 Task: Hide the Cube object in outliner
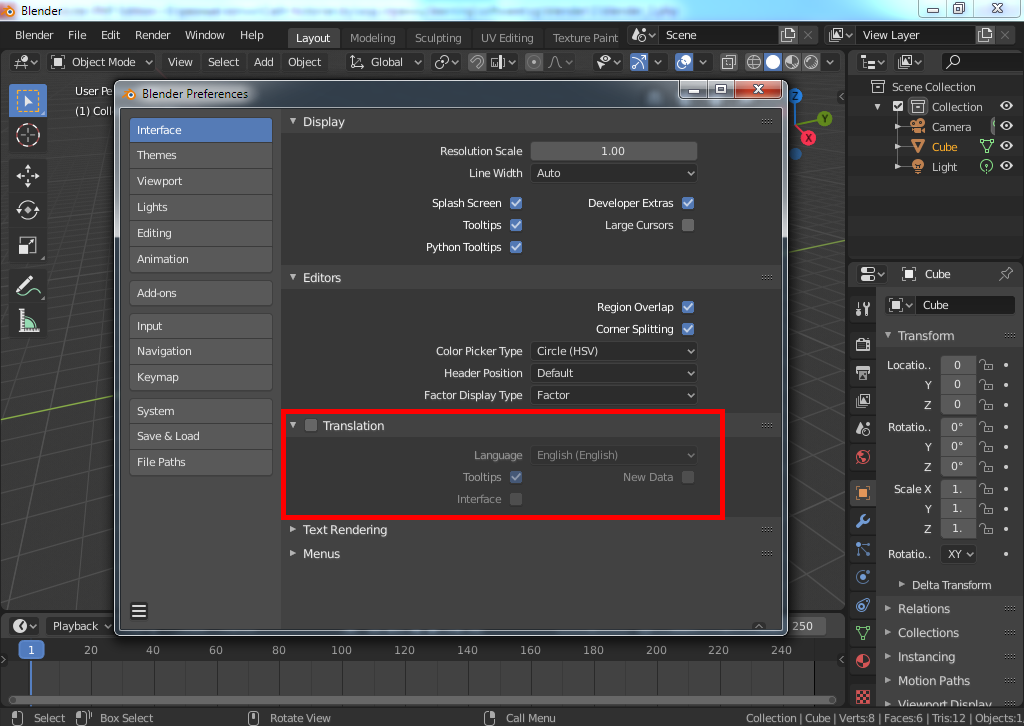[x=1006, y=147]
